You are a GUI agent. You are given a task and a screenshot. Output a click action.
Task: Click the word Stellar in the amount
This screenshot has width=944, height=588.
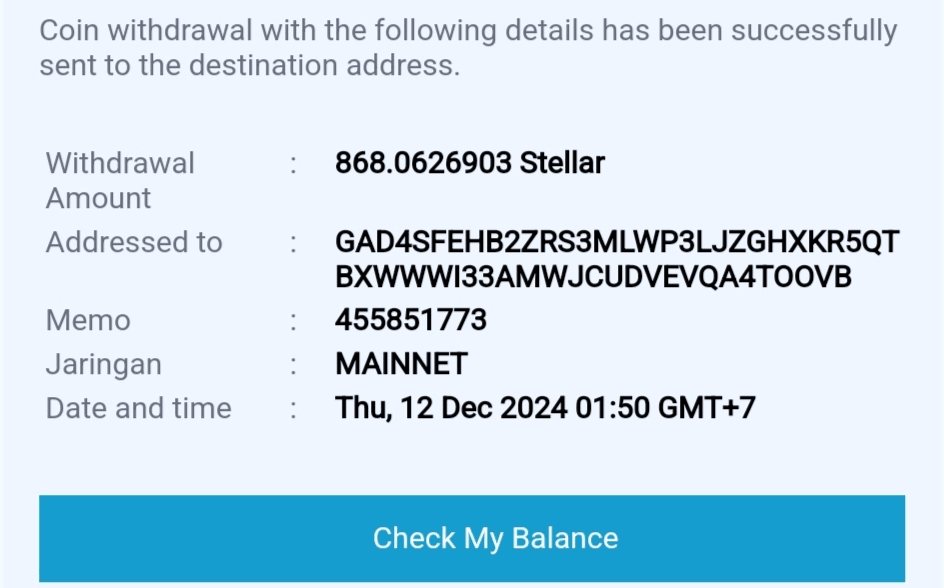tap(562, 163)
